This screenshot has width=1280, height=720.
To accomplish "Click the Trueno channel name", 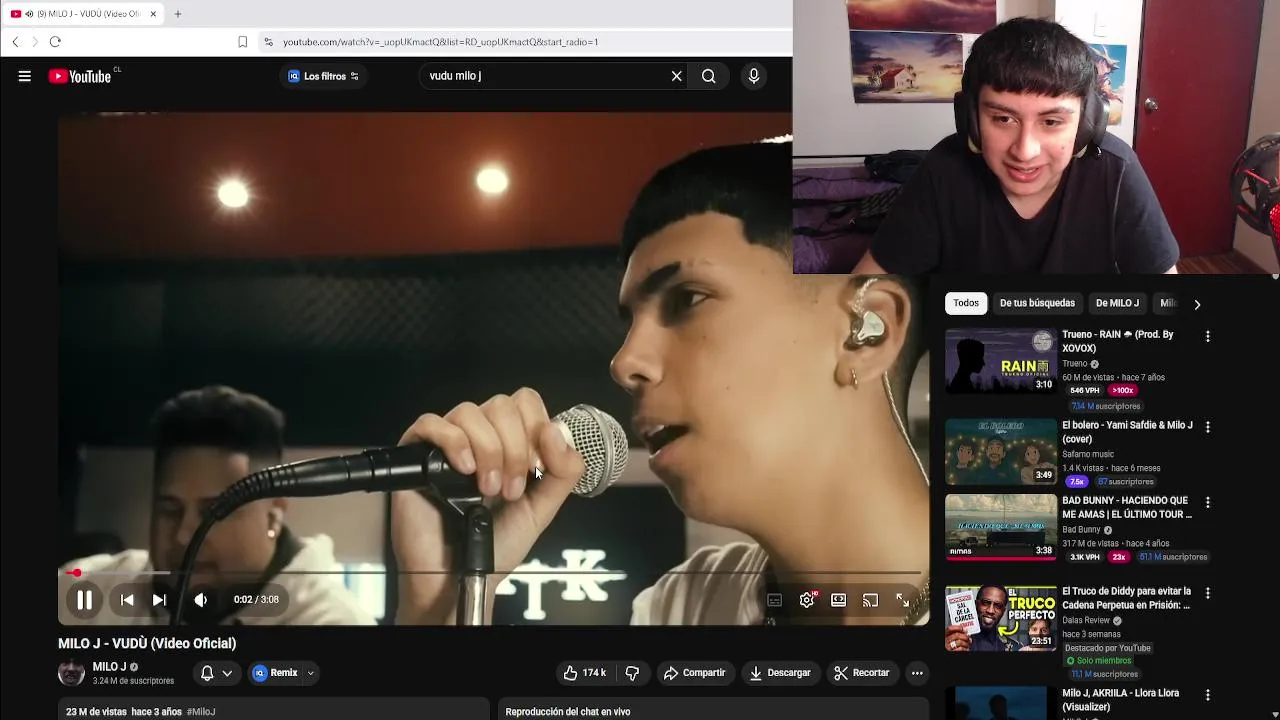I will [x=1075, y=364].
